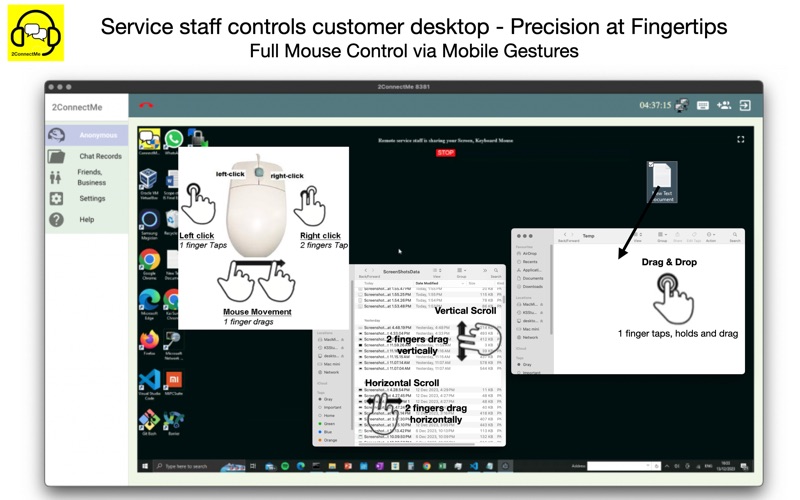Click the Search icon in the Temp Finder toolbar

tap(735, 235)
